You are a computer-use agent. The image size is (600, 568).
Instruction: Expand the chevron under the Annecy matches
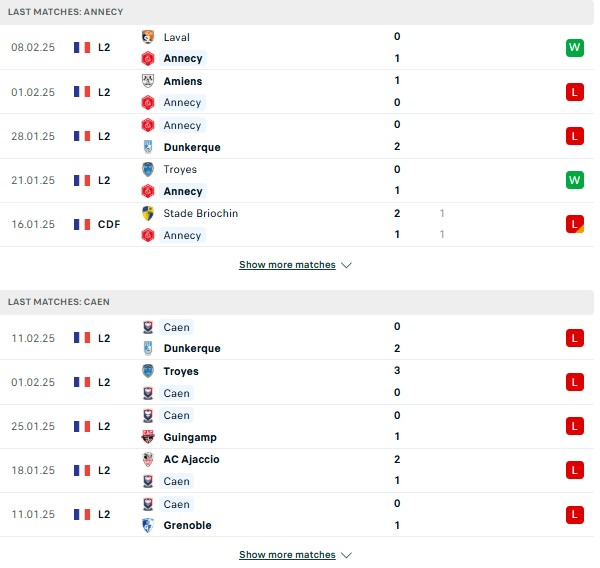346,265
